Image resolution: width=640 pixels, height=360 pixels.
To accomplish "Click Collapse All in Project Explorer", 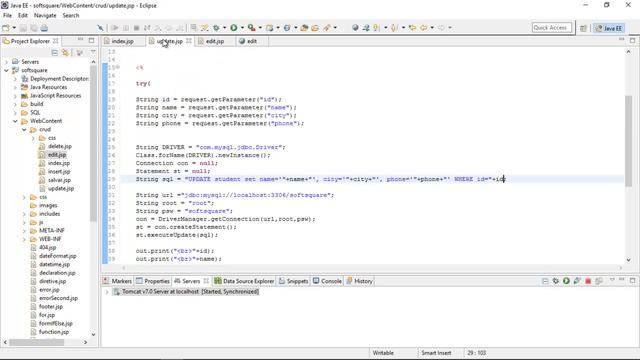I will 55,52.
